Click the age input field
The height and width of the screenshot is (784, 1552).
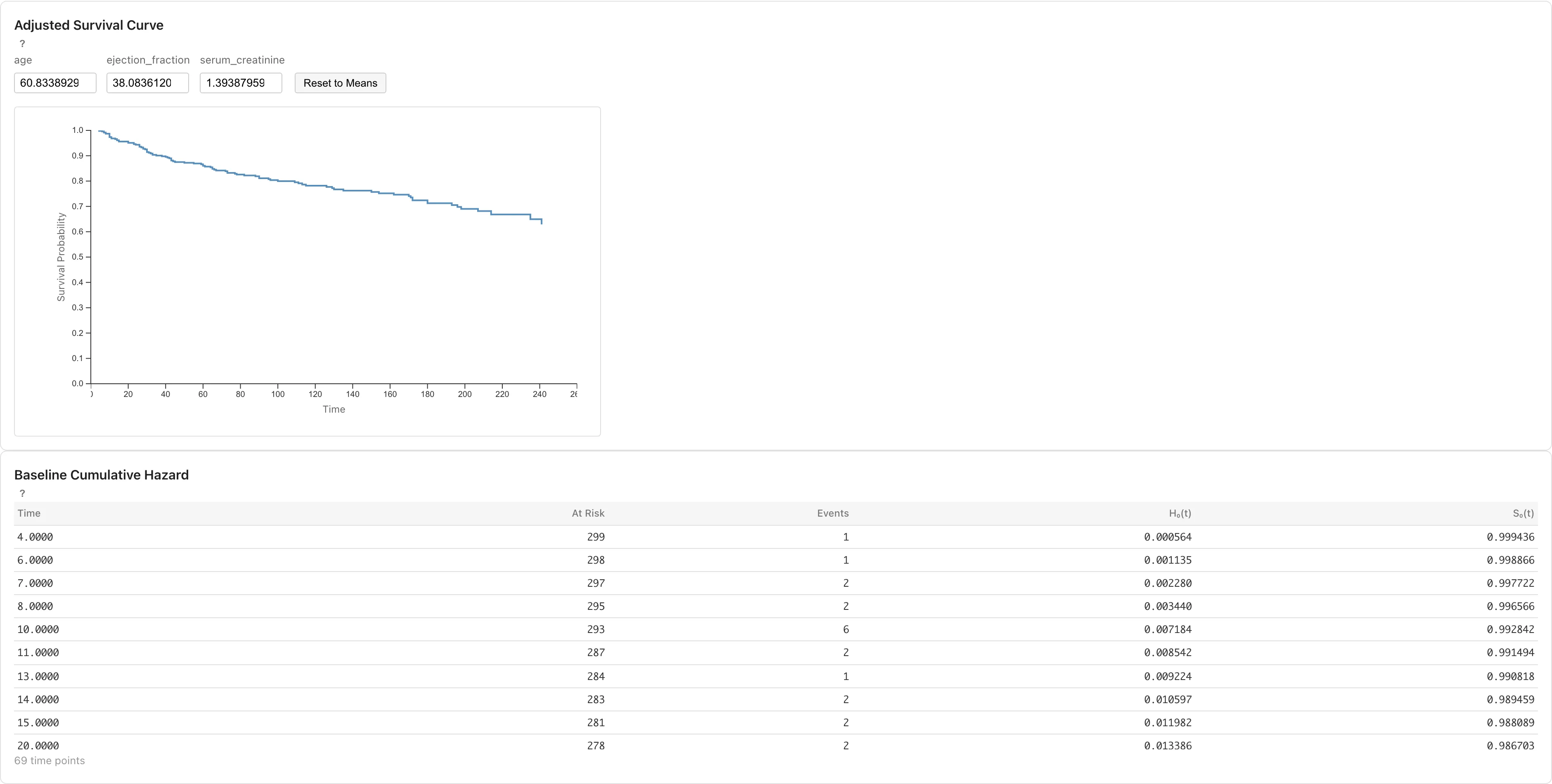55,83
